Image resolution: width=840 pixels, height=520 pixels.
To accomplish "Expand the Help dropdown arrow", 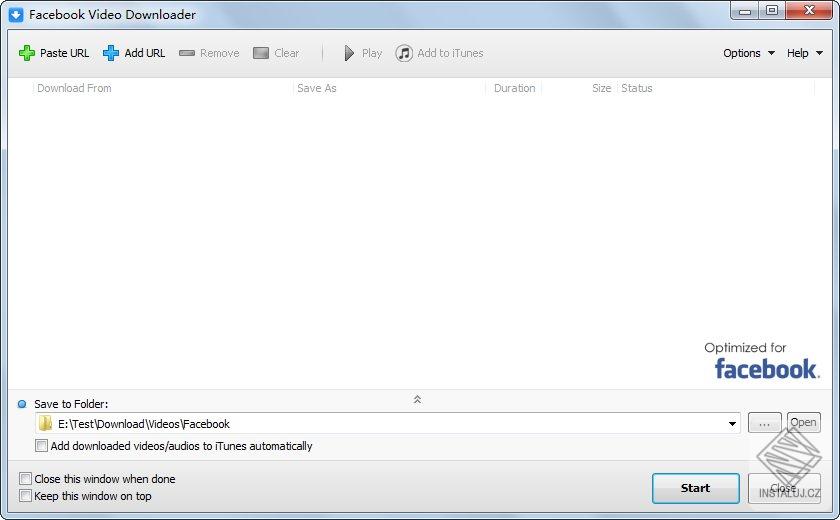I will click(819, 53).
